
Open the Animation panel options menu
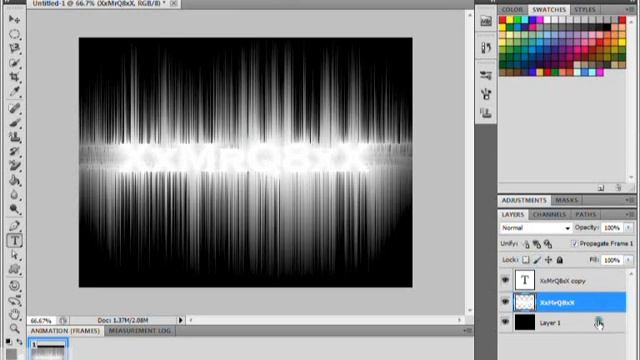468,331
